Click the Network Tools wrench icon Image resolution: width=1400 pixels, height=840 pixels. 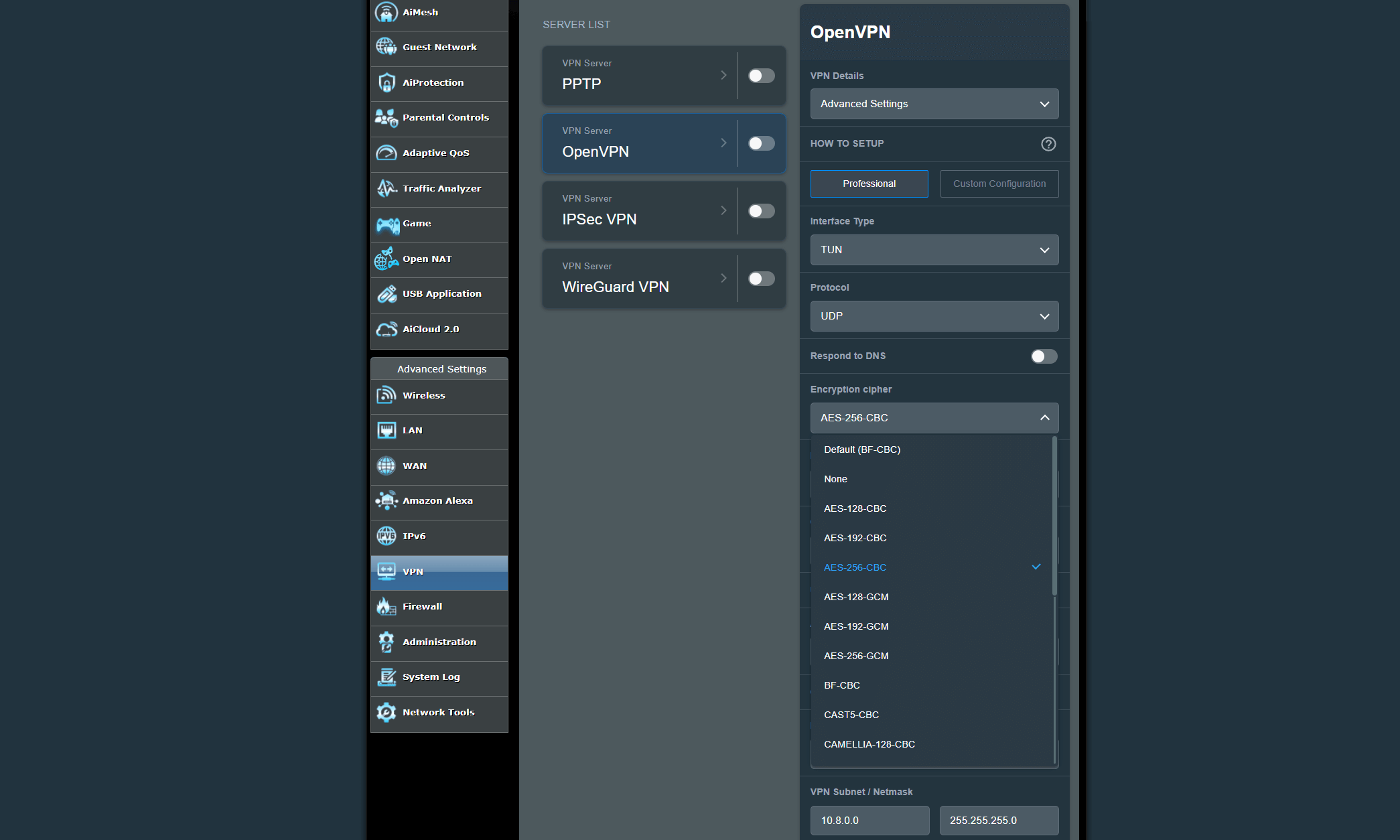387,712
